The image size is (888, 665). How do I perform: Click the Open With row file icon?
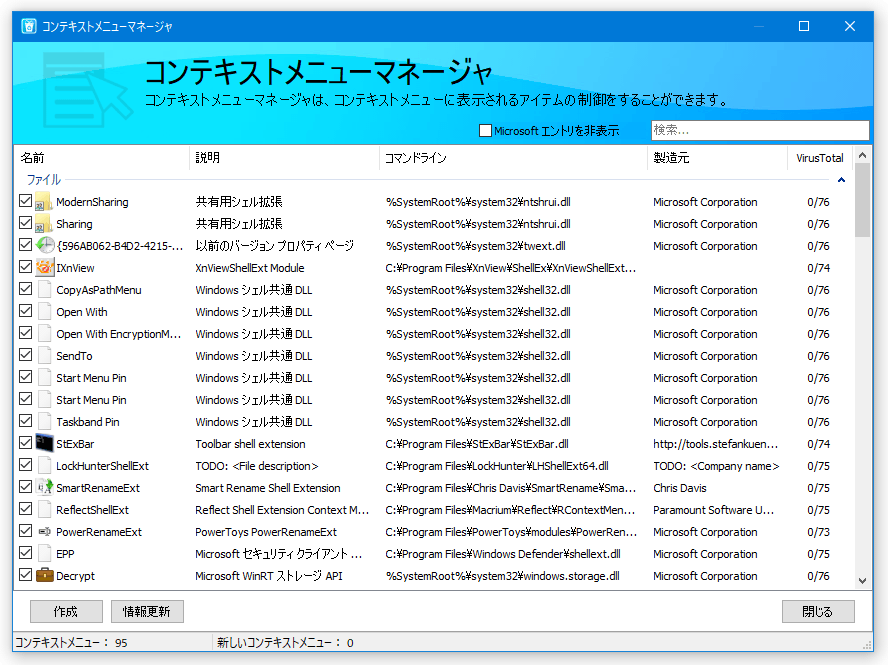click(44, 312)
